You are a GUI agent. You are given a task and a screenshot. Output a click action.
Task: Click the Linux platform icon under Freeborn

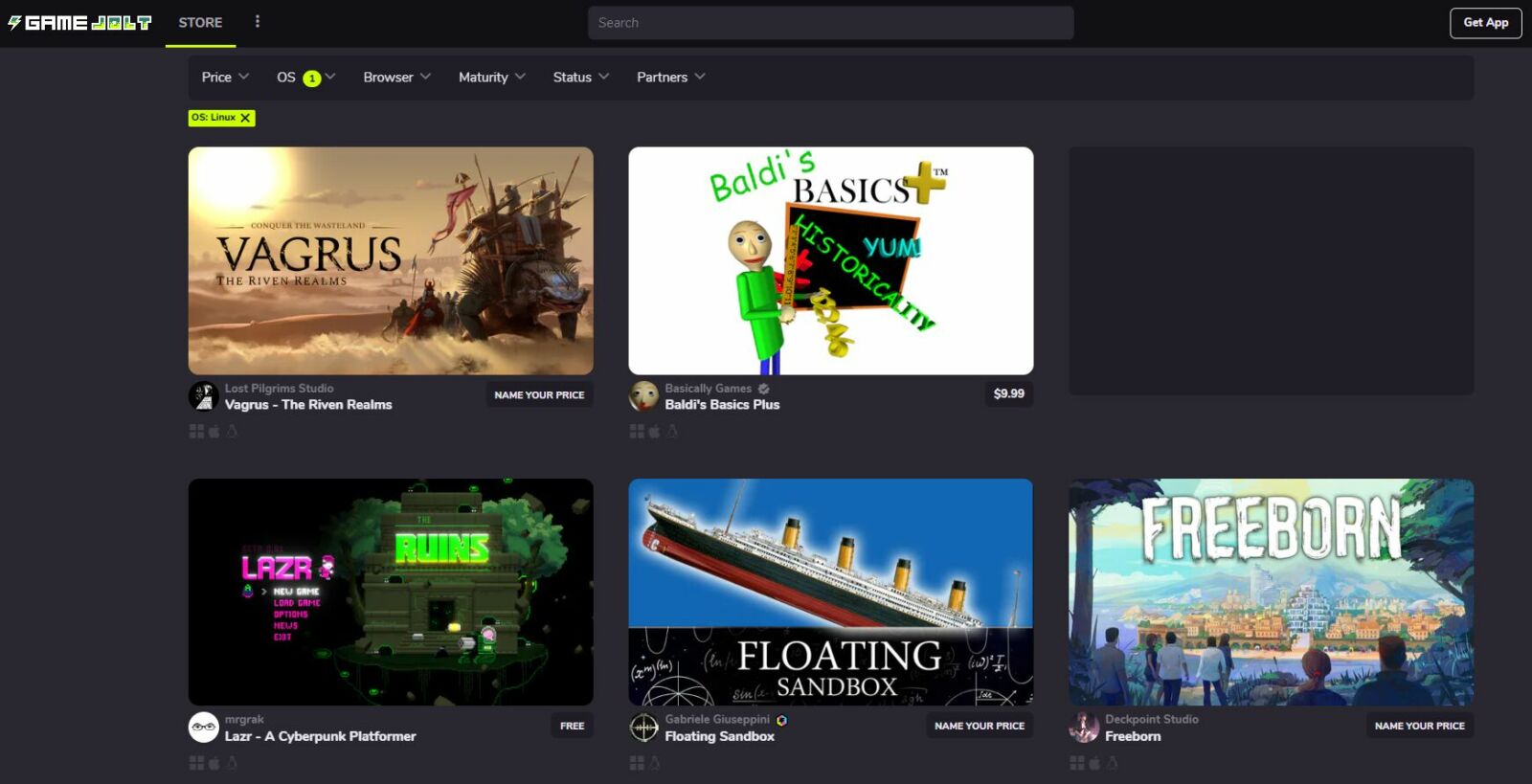click(1113, 763)
